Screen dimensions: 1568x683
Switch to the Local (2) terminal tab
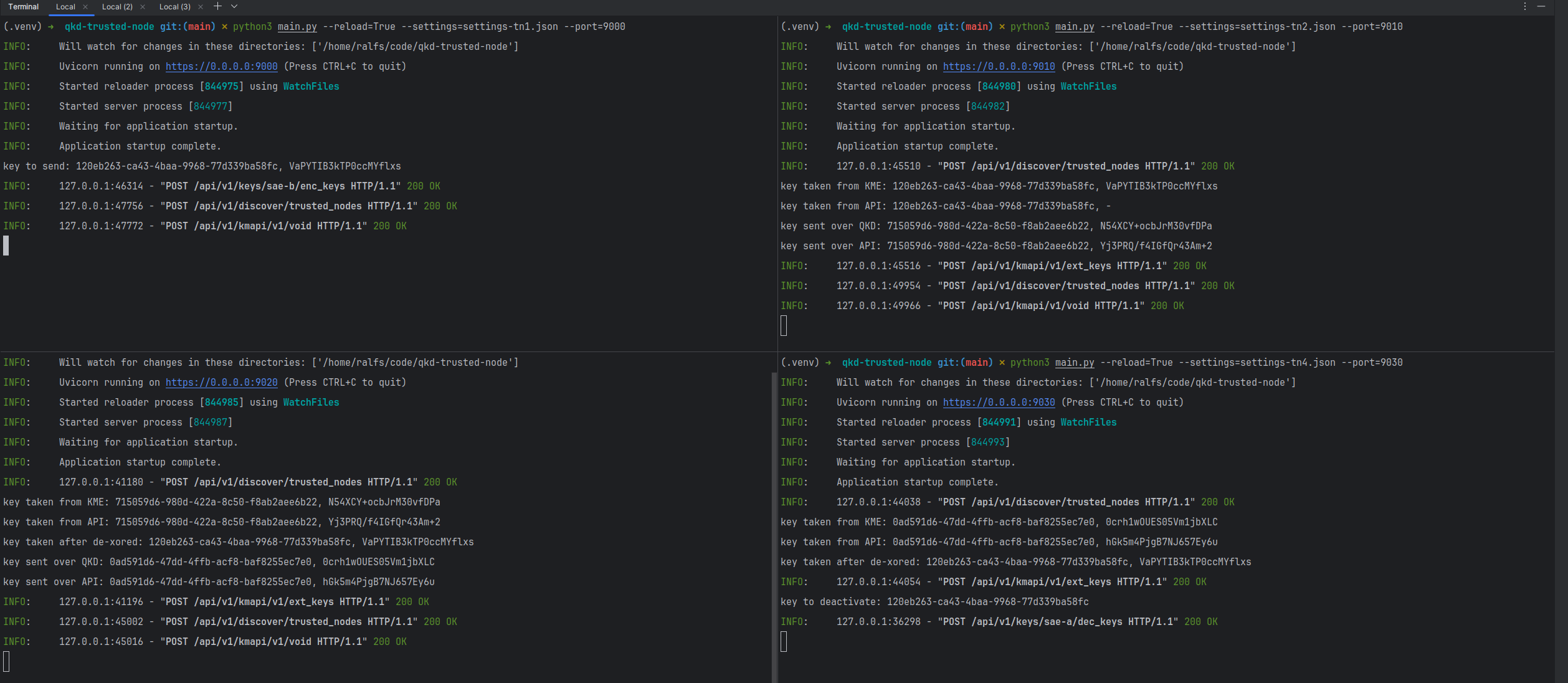pos(117,7)
